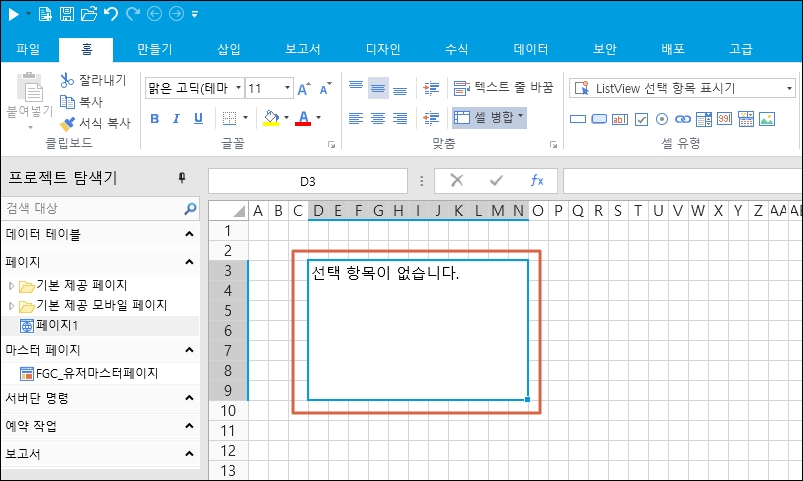Screen dimensions: 803x481
Task: Click the fx formula icon
Action: click(537, 180)
